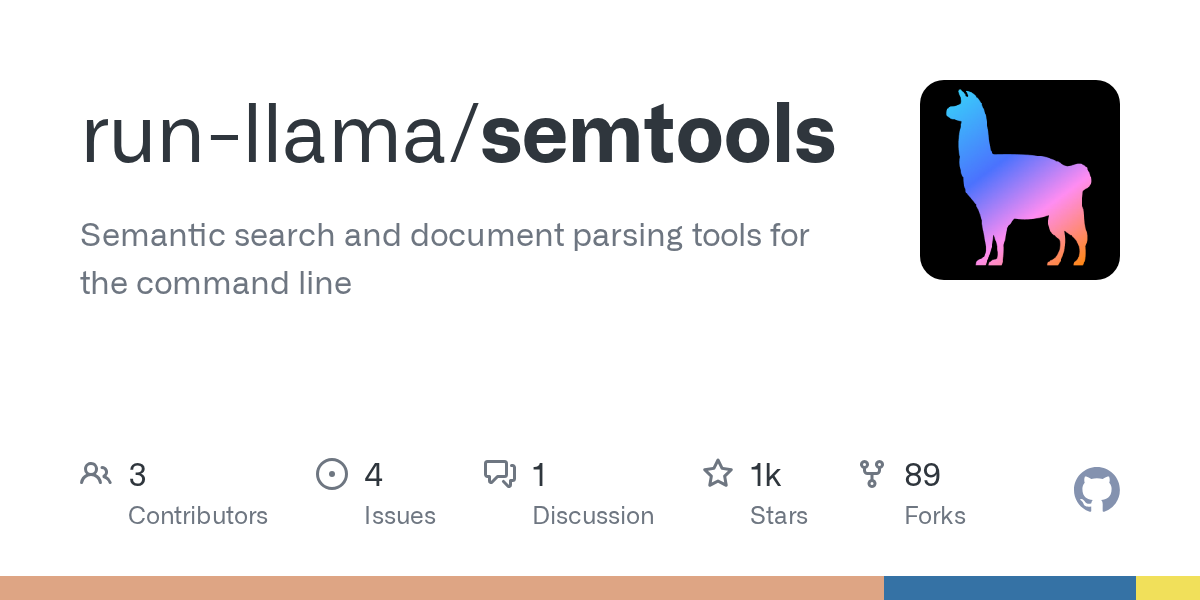Click the "run-llama" owner name
The width and height of the screenshot is (1200, 600).
266,136
